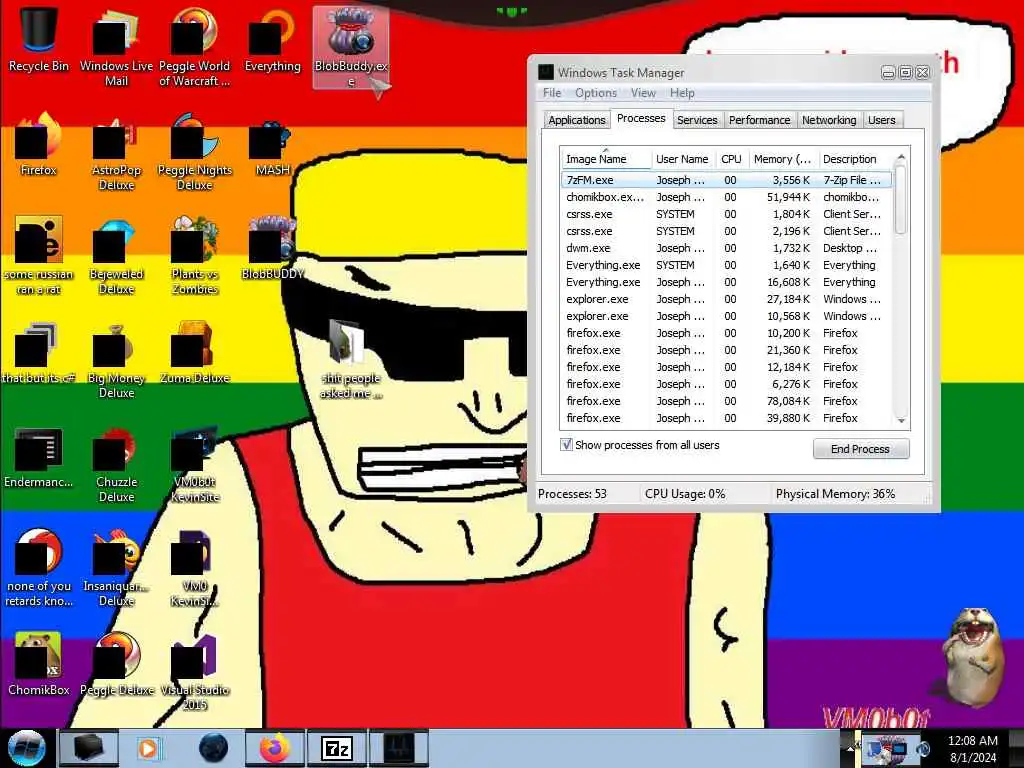The image size is (1024, 768).
Task: Select the Big Money Deluxe desktop icon
Action: pyautogui.click(x=116, y=359)
